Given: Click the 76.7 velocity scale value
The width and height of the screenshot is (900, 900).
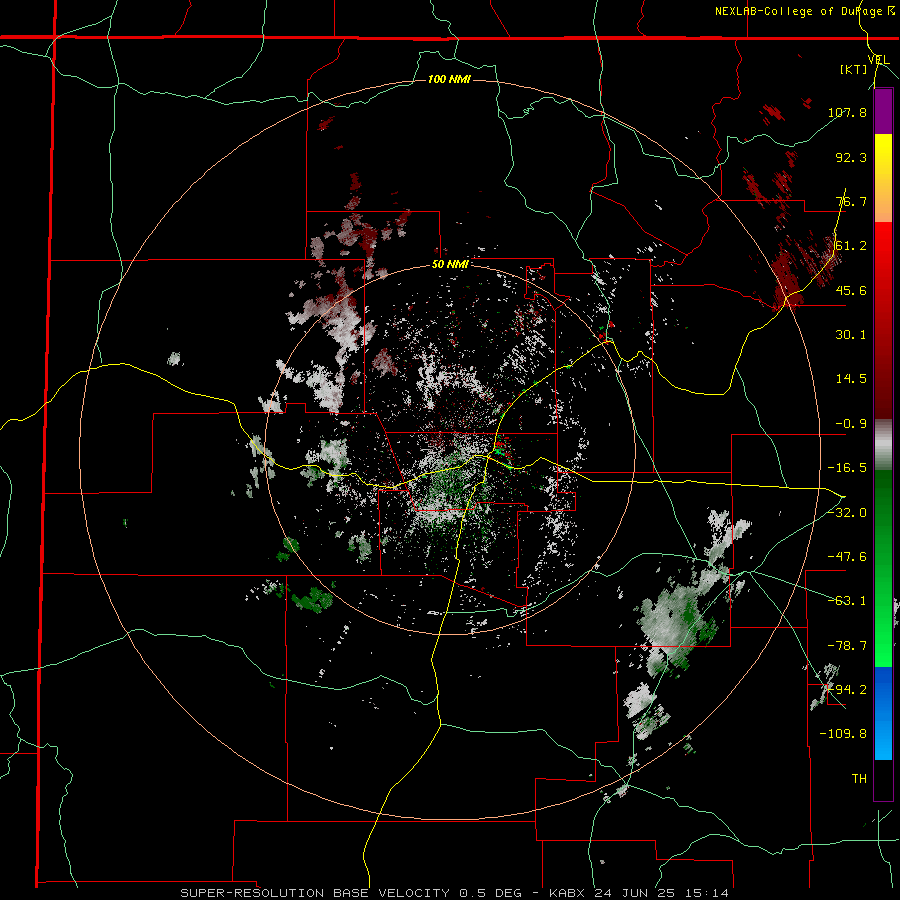Looking at the screenshot, I should (851, 201).
